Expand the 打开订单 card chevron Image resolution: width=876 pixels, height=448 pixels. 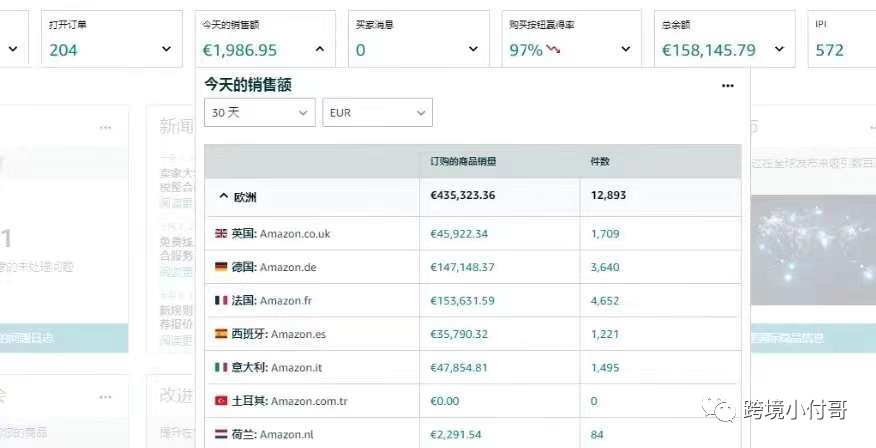[166, 49]
